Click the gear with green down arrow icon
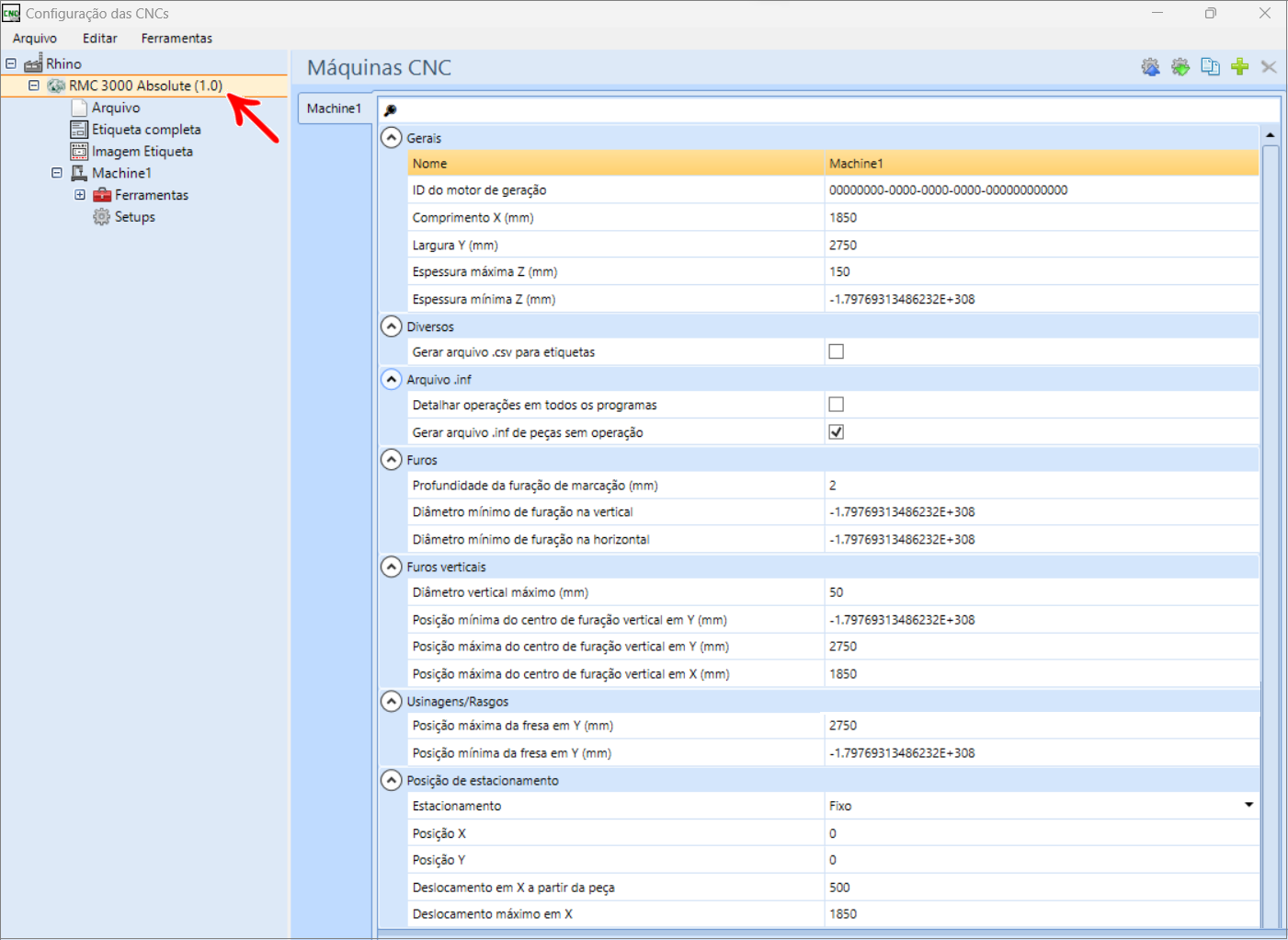Image resolution: width=1288 pixels, height=940 pixels. pyautogui.click(x=1180, y=67)
